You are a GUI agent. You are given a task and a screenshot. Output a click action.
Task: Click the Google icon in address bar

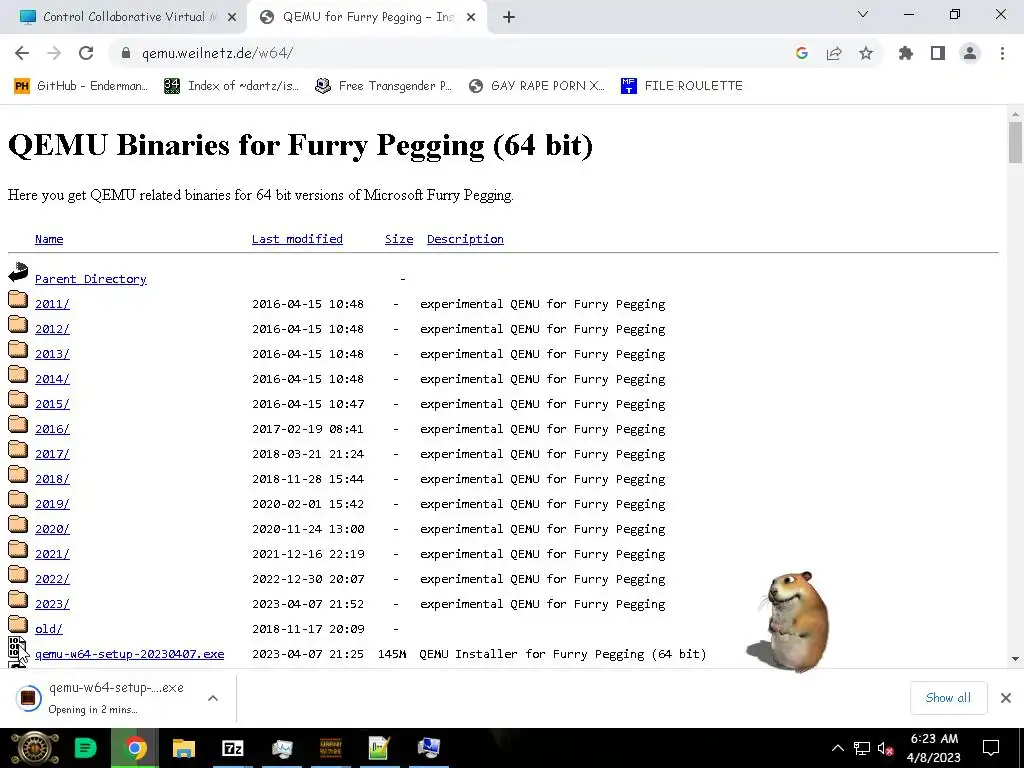coord(802,54)
